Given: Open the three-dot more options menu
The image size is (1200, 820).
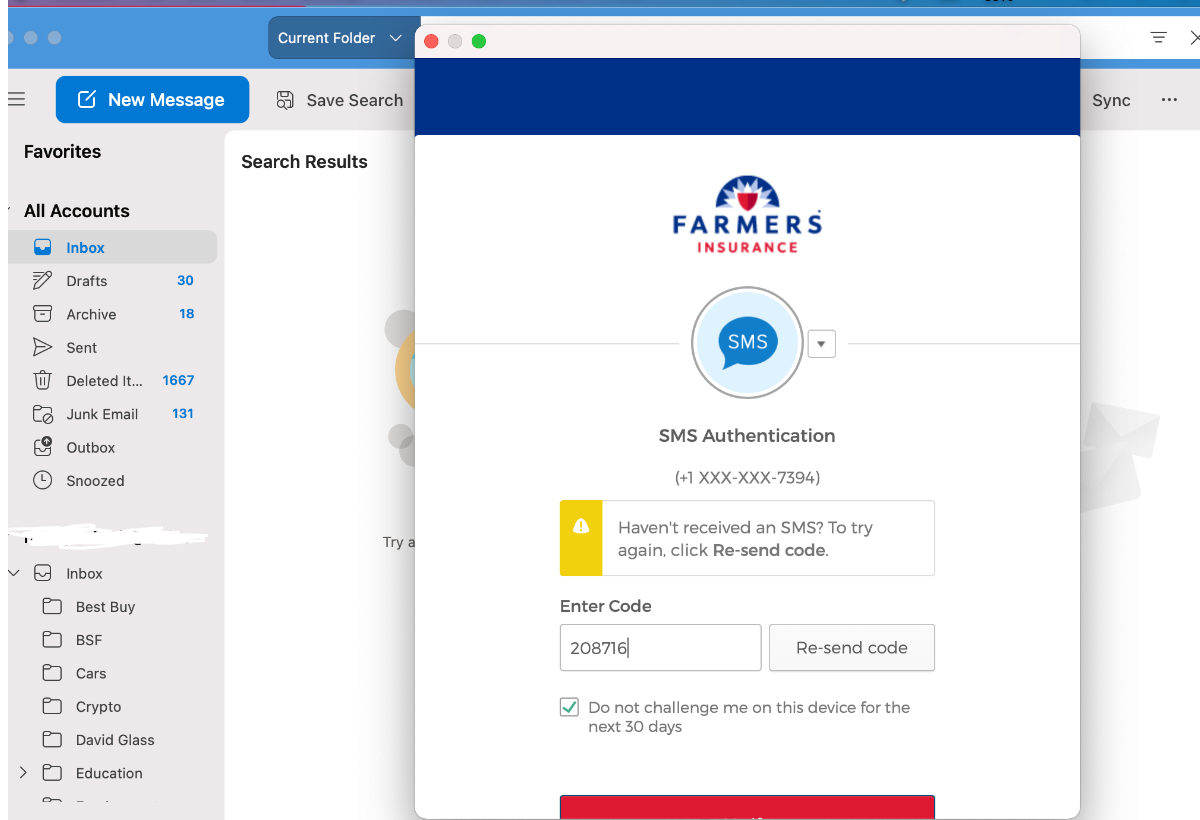Looking at the screenshot, I should [1169, 100].
